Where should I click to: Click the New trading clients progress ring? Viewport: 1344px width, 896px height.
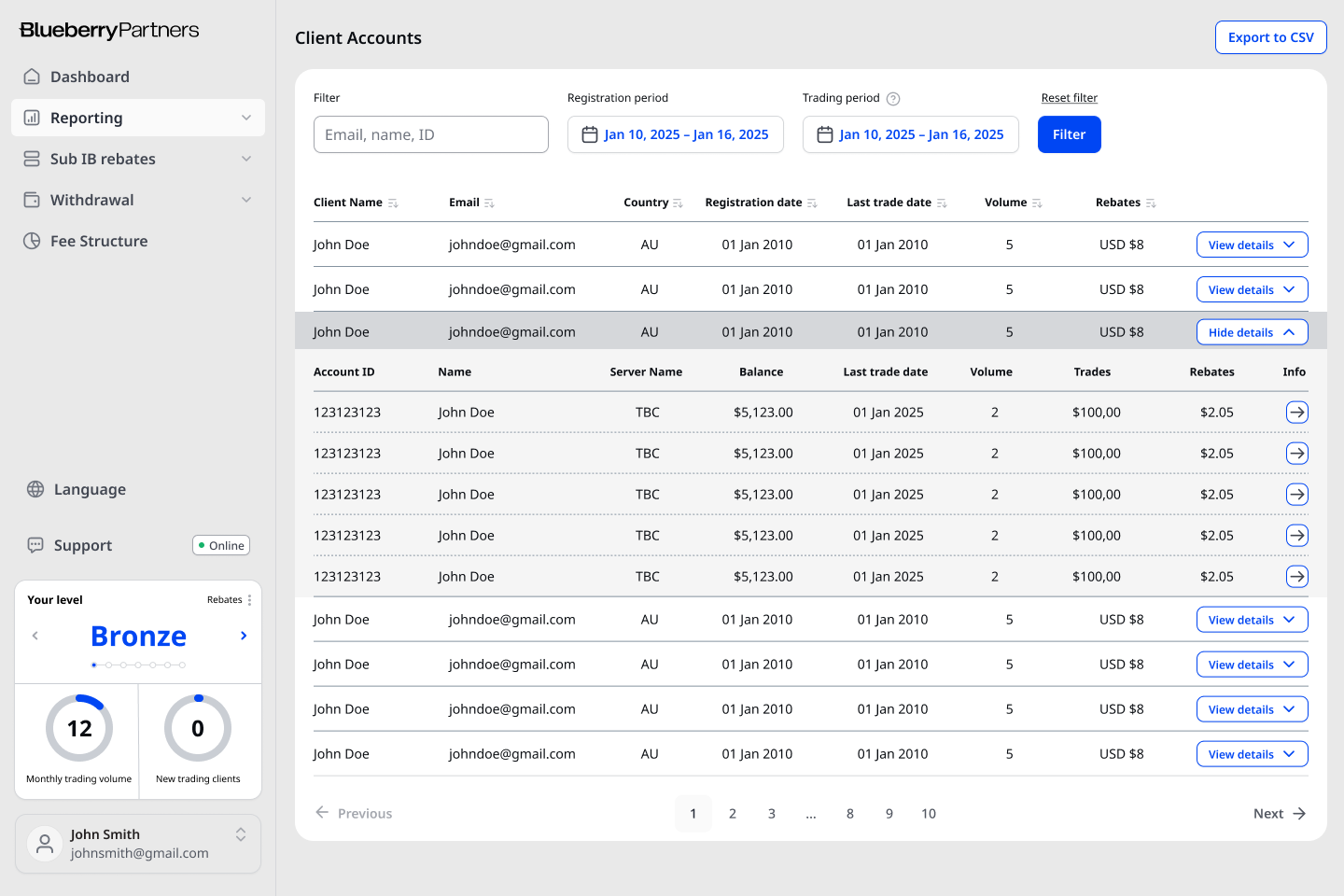tap(198, 728)
